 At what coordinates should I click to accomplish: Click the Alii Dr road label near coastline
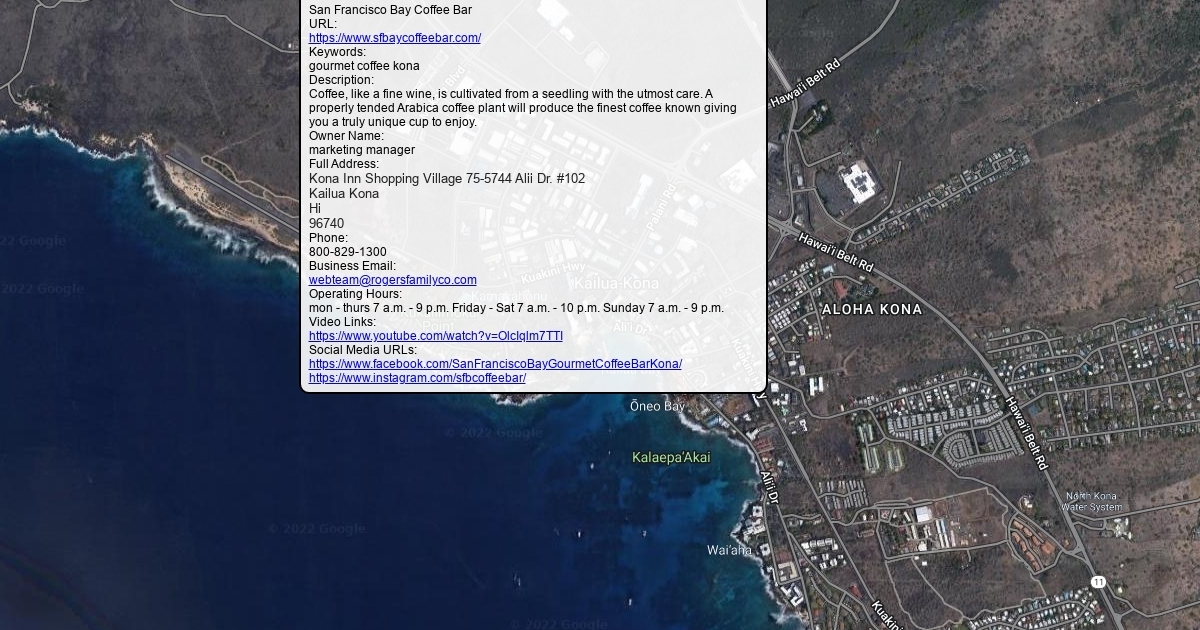(x=769, y=486)
